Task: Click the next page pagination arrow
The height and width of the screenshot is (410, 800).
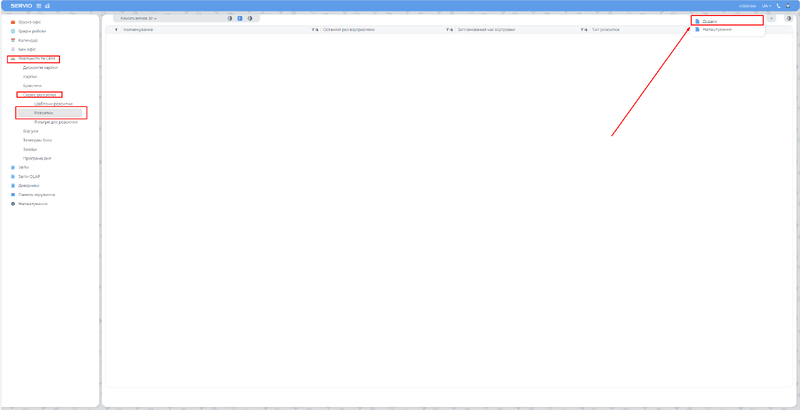Action: tap(250, 19)
